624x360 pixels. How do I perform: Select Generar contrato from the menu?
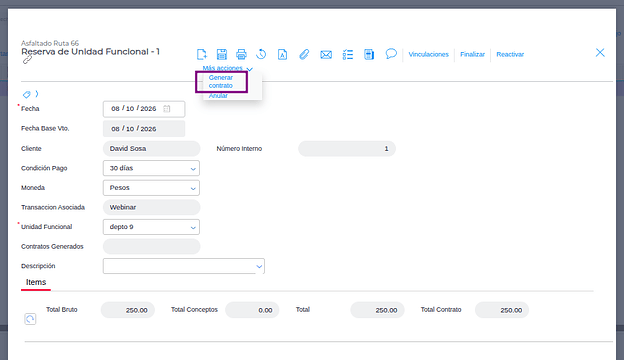tap(221, 82)
